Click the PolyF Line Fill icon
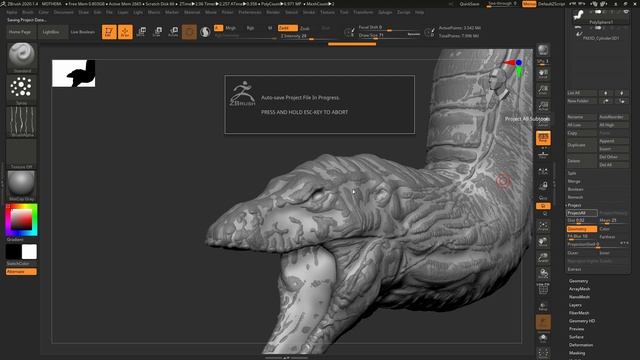Image resolution: width=640 pixels, height=360 pixels. point(543,289)
